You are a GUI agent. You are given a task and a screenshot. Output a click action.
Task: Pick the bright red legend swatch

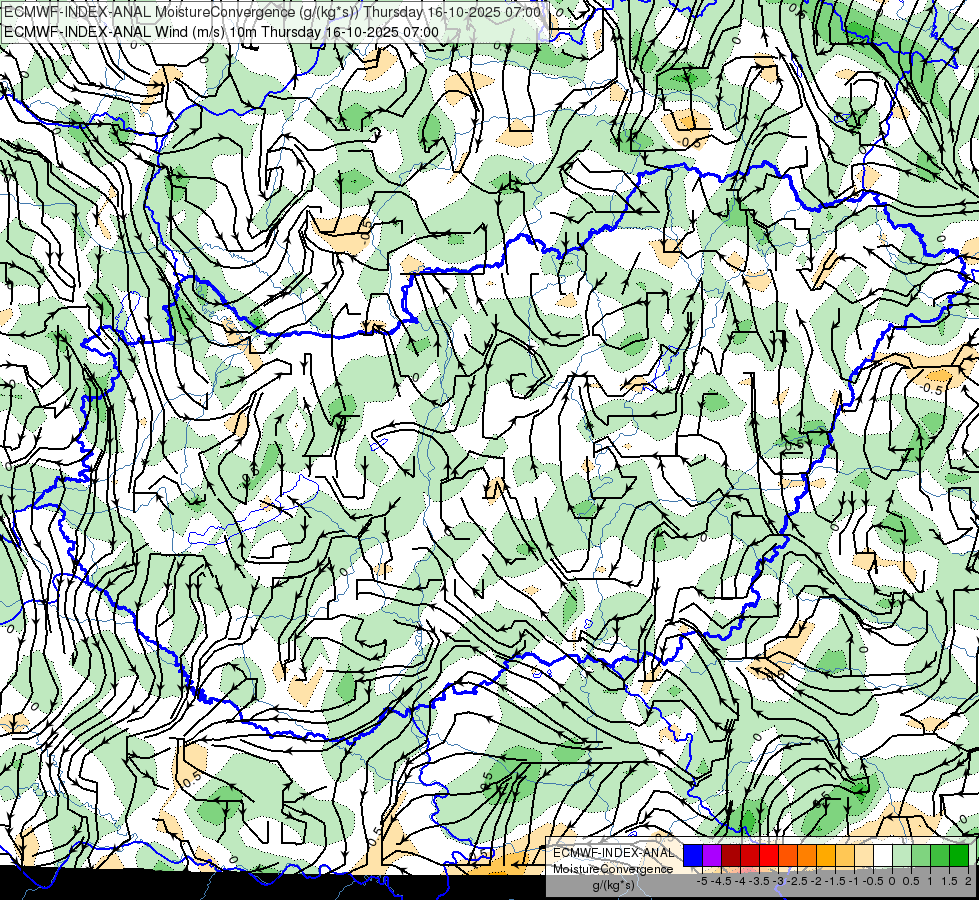769,856
